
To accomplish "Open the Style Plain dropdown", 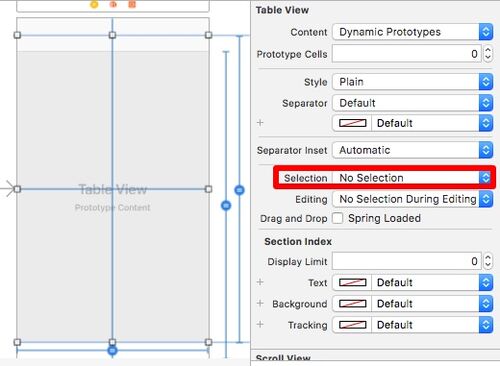I will [x=413, y=82].
